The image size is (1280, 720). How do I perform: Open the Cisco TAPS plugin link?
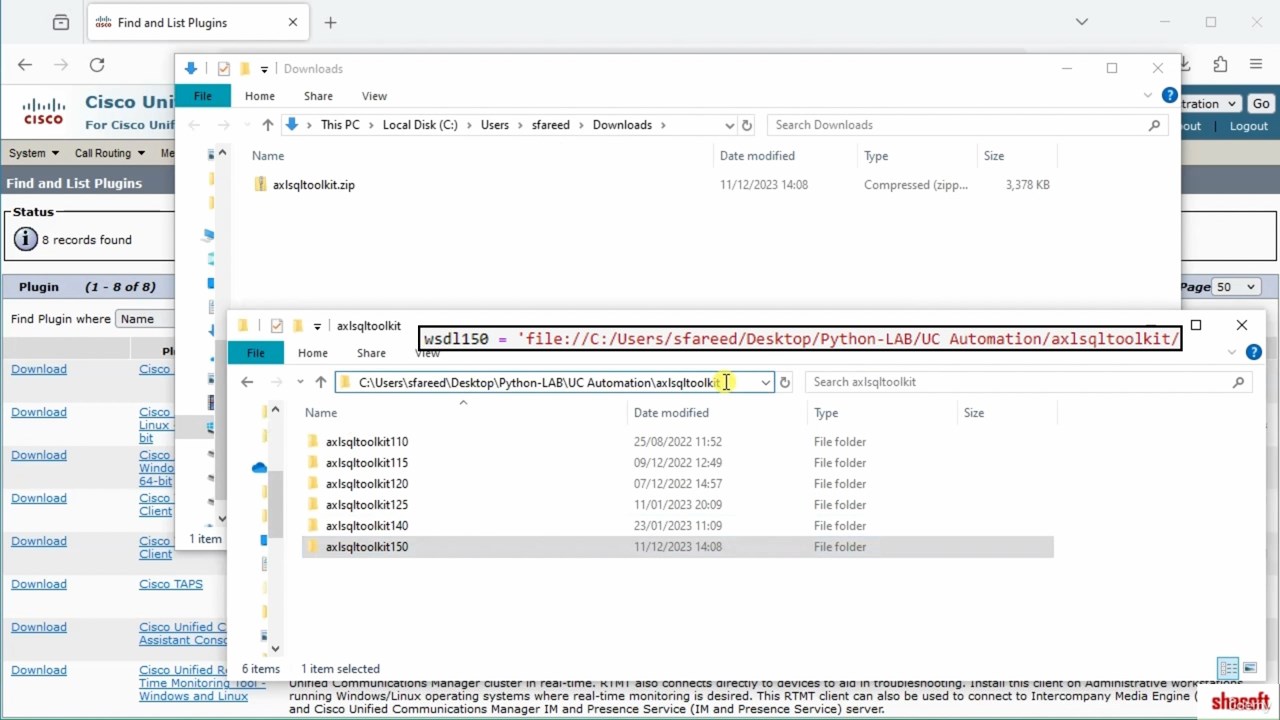171,584
